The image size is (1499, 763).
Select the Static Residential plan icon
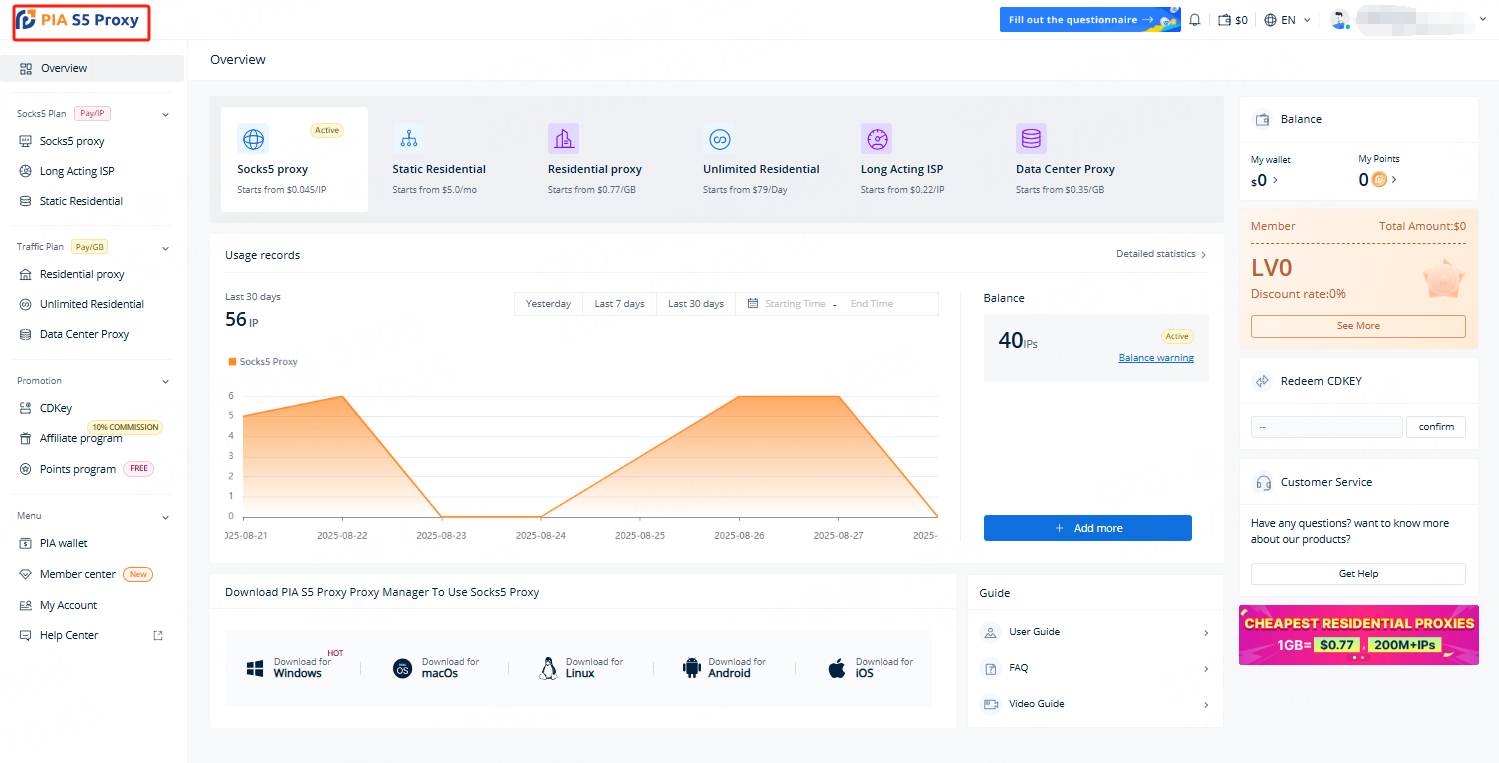[x=408, y=138]
